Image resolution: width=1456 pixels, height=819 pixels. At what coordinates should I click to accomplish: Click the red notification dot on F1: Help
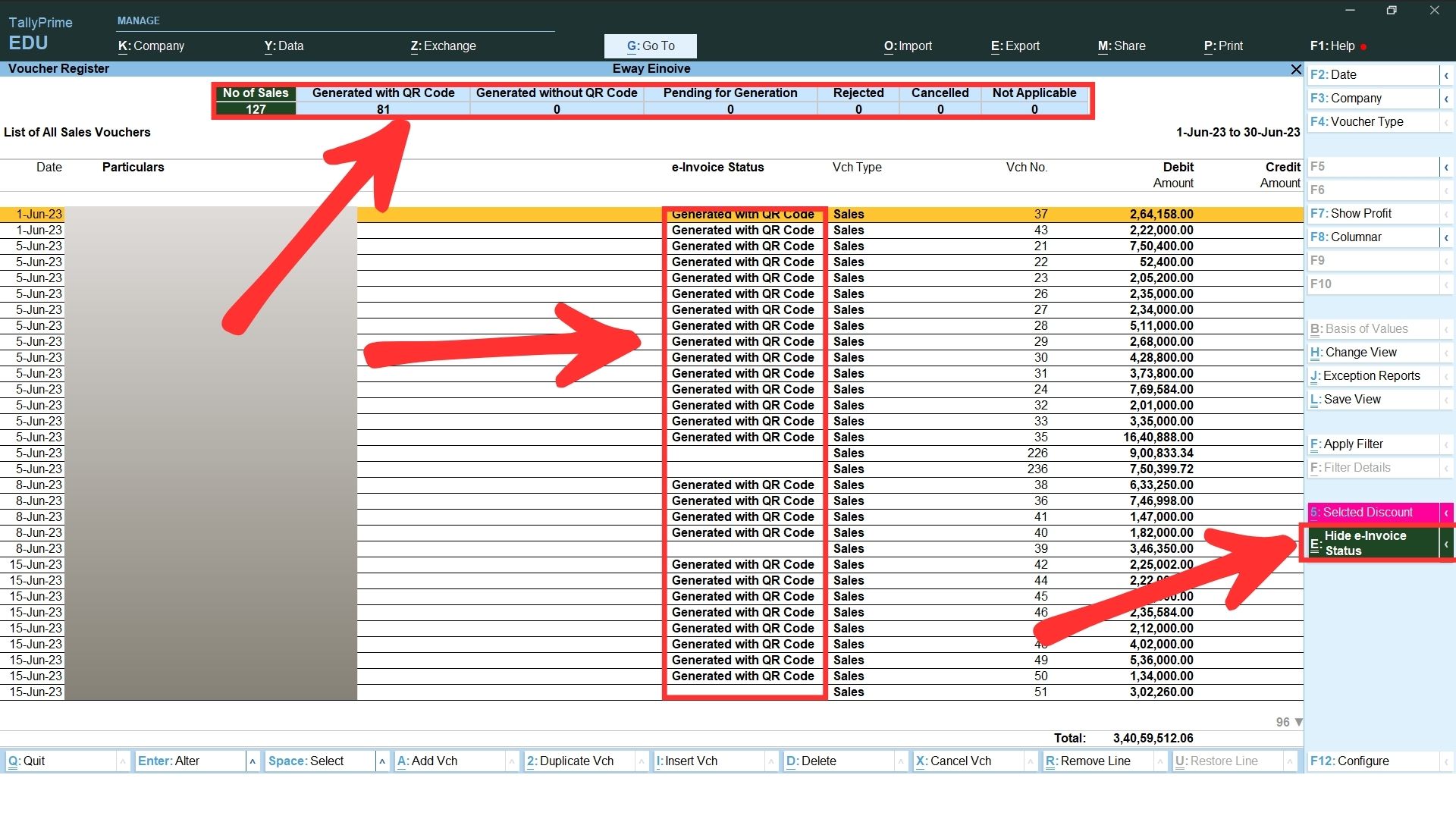pos(1363,47)
